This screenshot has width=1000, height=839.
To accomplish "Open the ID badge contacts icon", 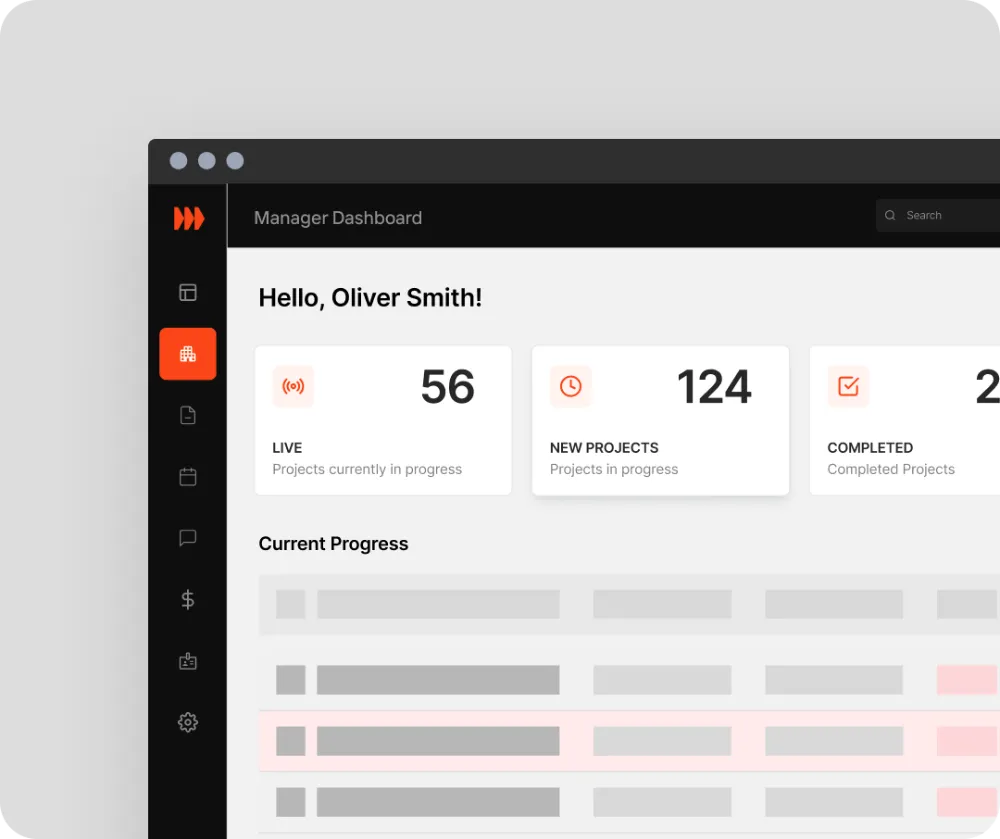I will [188, 661].
